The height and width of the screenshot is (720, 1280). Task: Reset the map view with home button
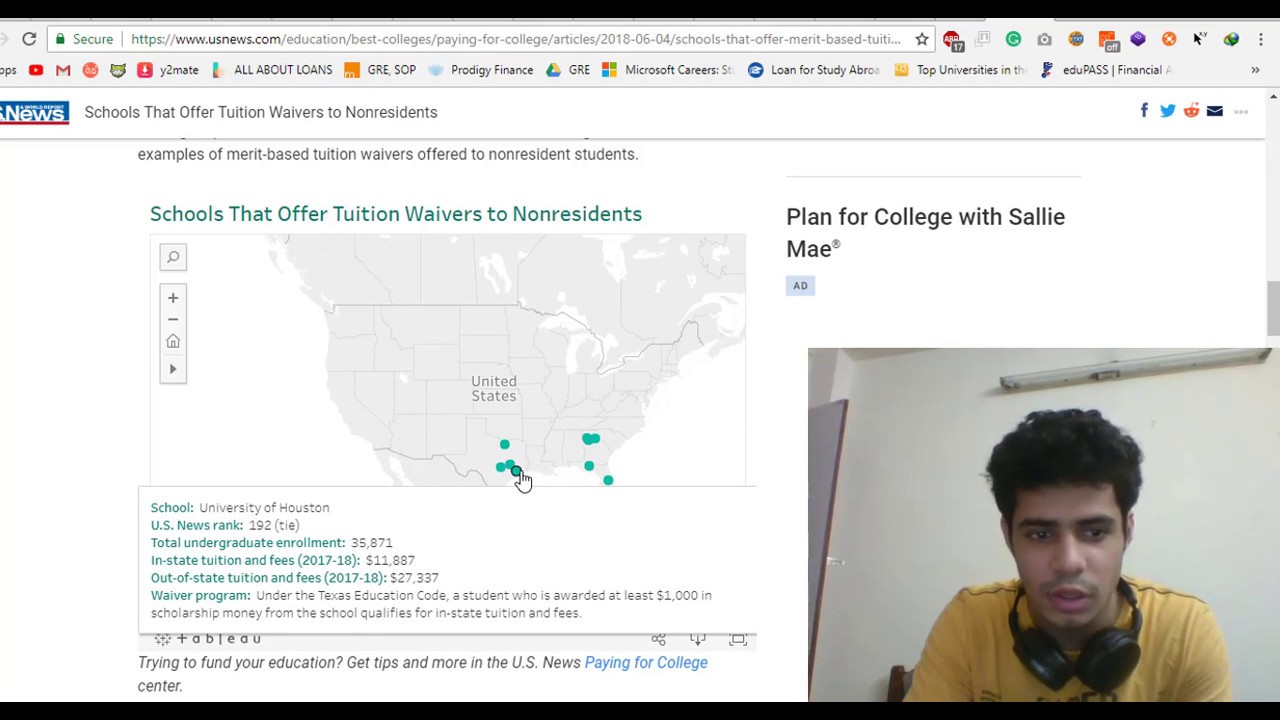[x=173, y=342]
